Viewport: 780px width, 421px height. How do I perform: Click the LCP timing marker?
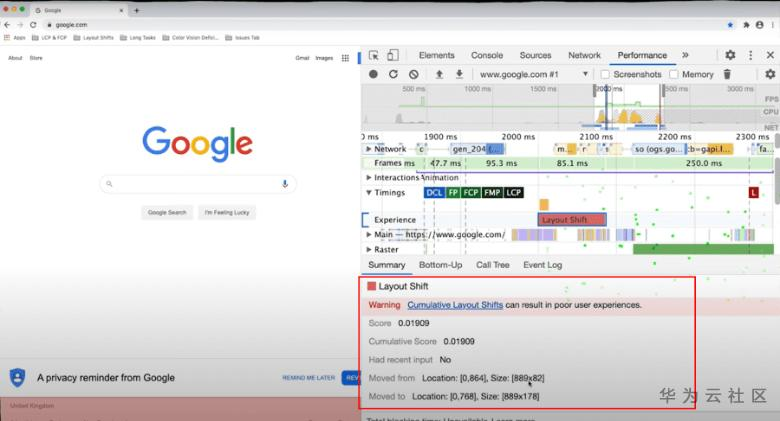tap(513, 193)
